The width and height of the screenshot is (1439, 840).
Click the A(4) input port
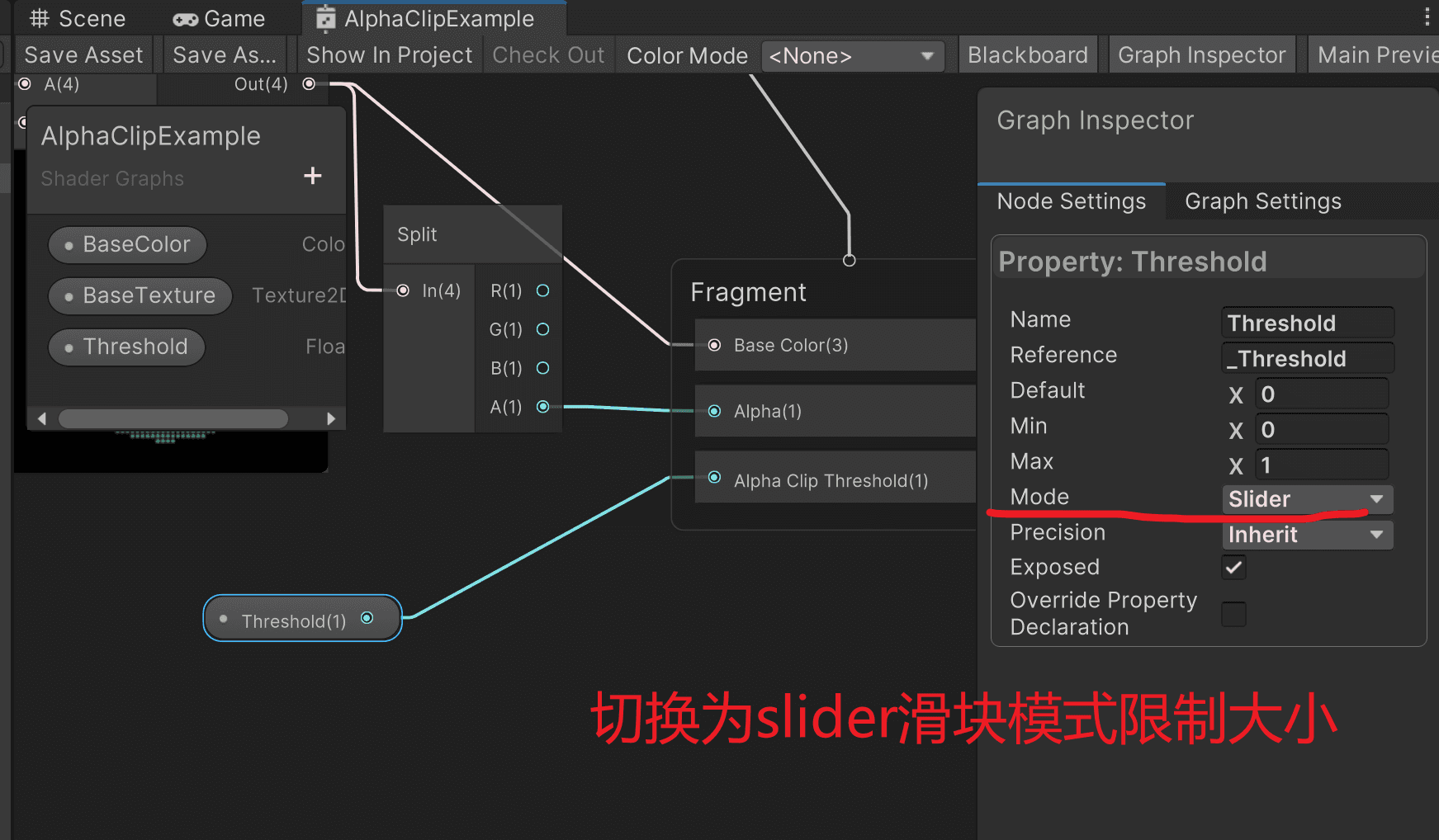[26, 83]
